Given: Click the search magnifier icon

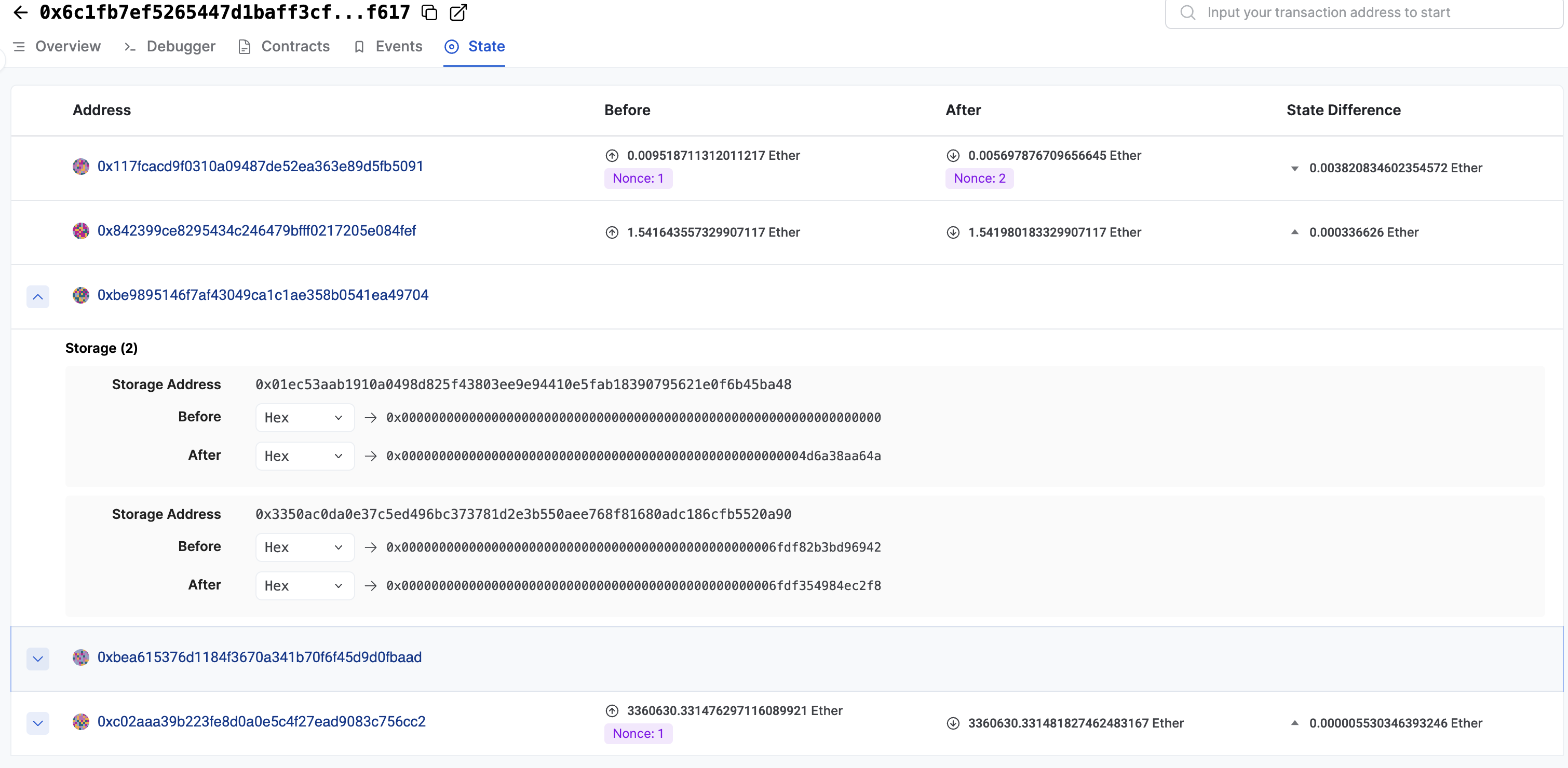Looking at the screenshot, I should pos(1187,12).
